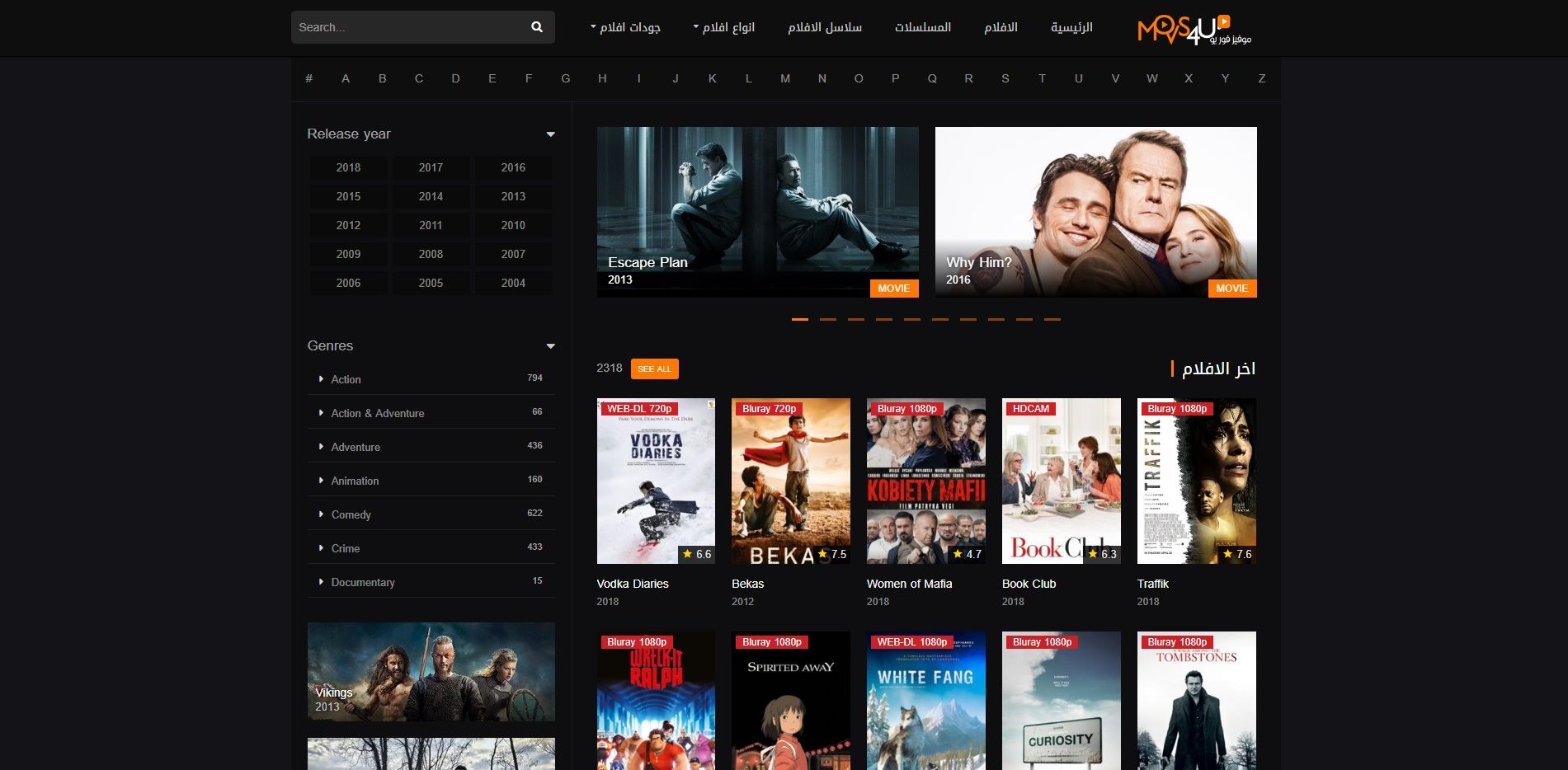Image resolution: width=1568 pixels, height=770 pixels.
Task: Open الافلام in the nav bar
Action: pos(1001,27)
